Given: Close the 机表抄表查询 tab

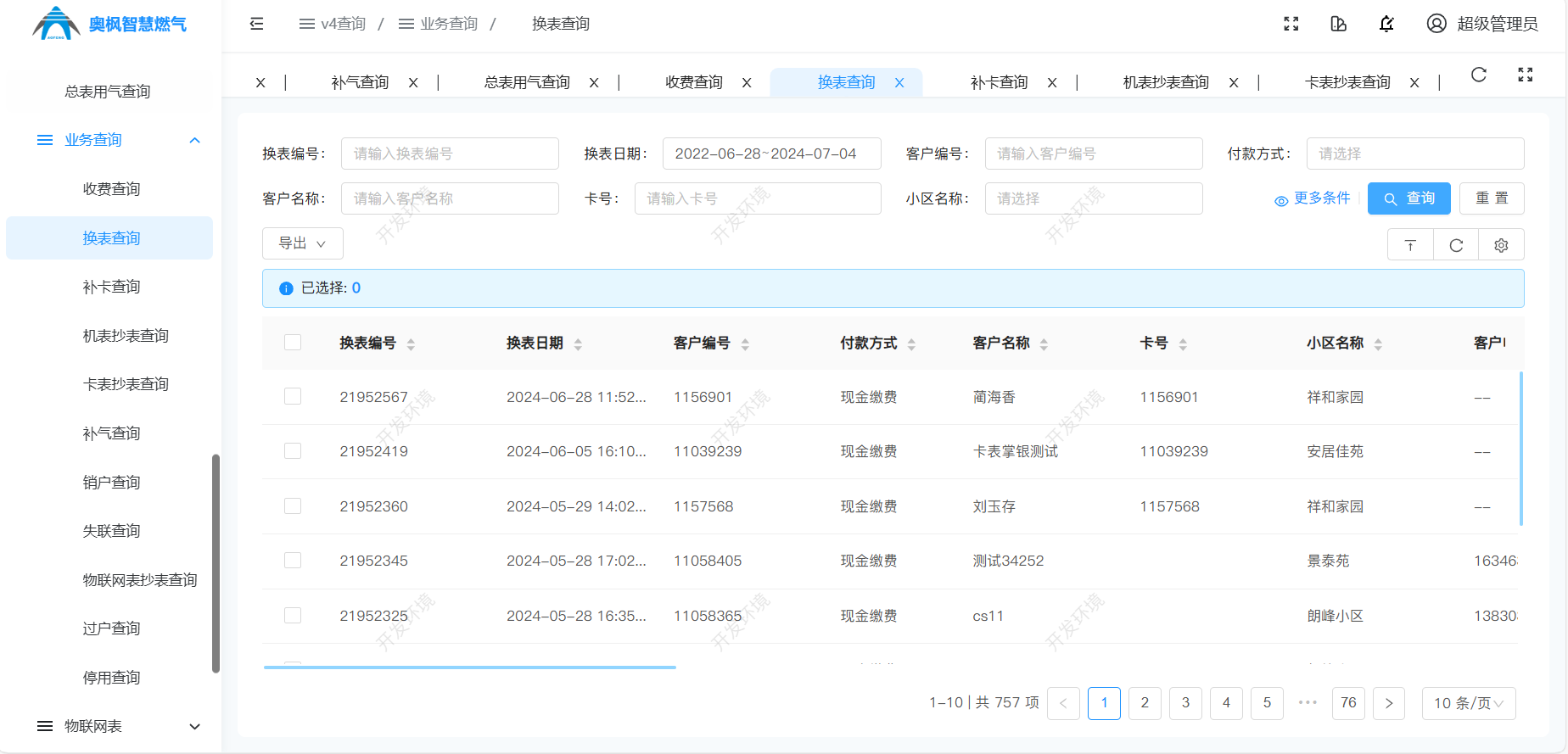Looking at the screenshot, I should [1234, 82].
